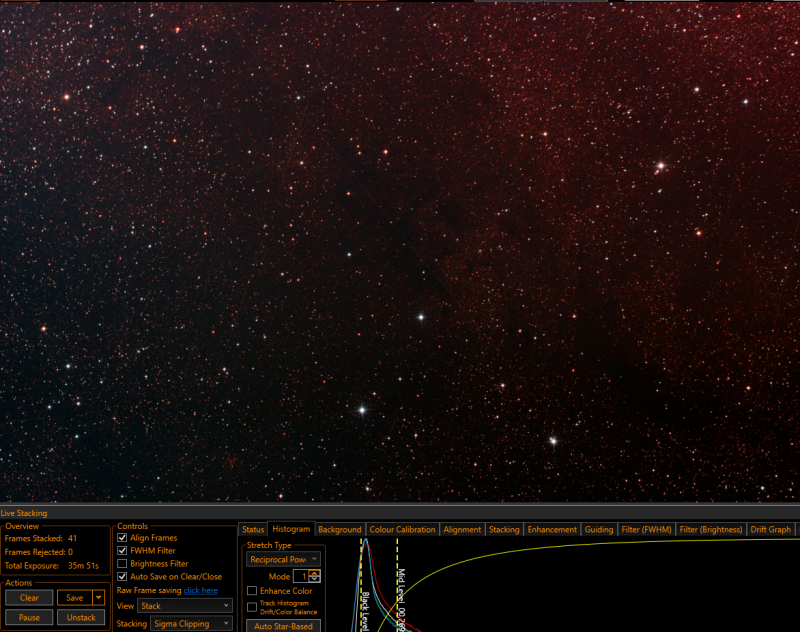
Task: Follow the Raw Frame saving click here link
Action: [x=201, y=590]
